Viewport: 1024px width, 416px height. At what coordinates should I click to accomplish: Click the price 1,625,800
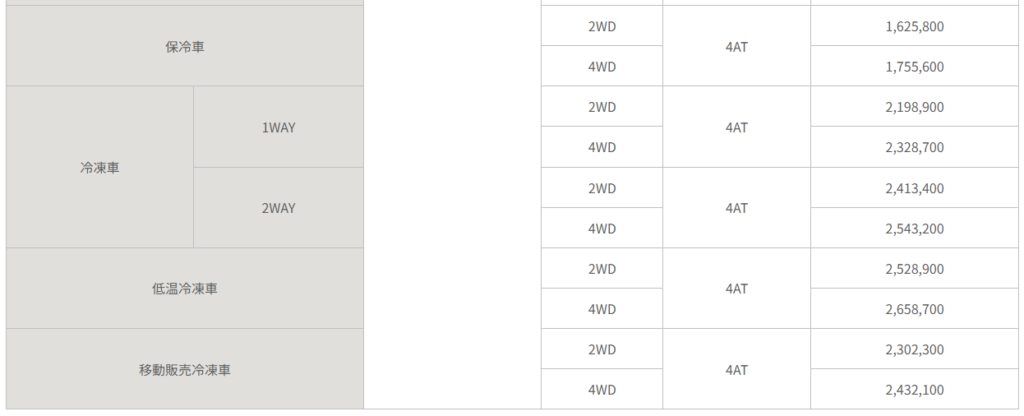914,26
